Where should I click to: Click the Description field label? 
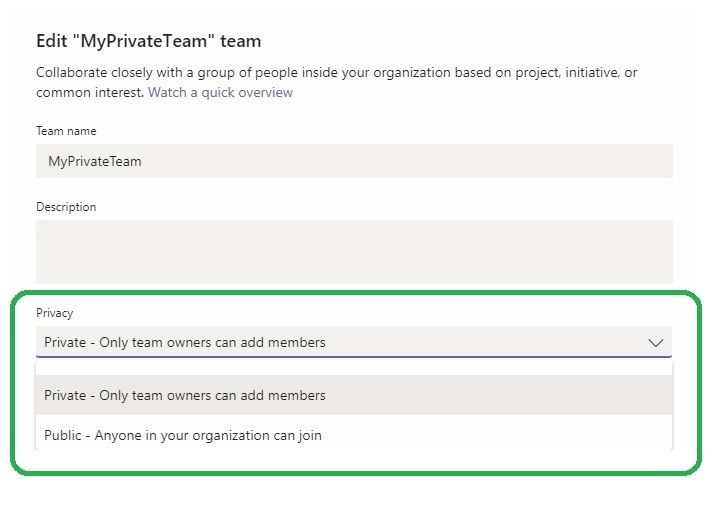[66, 207]
